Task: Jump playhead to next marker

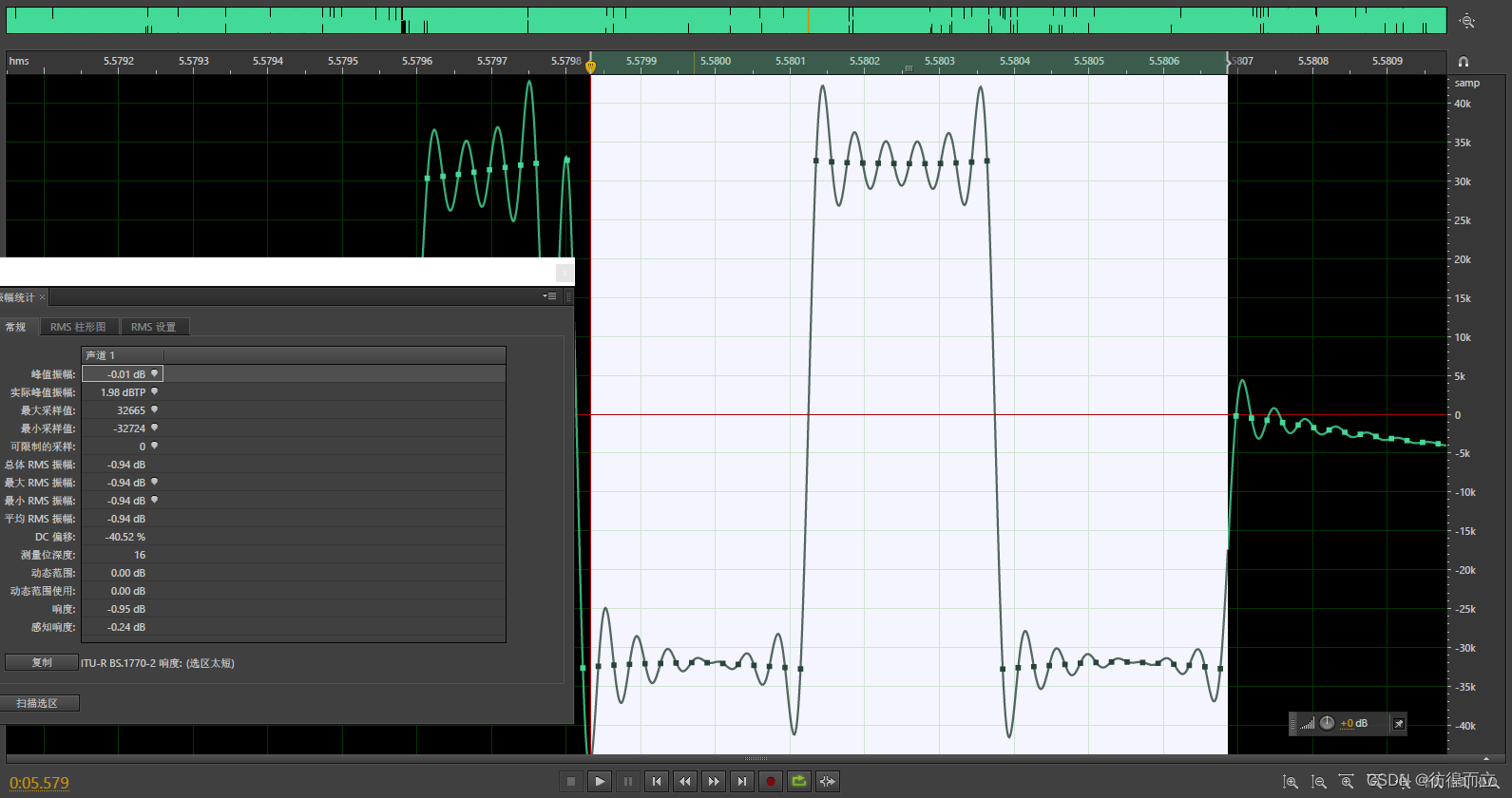Action: [742, 781]
